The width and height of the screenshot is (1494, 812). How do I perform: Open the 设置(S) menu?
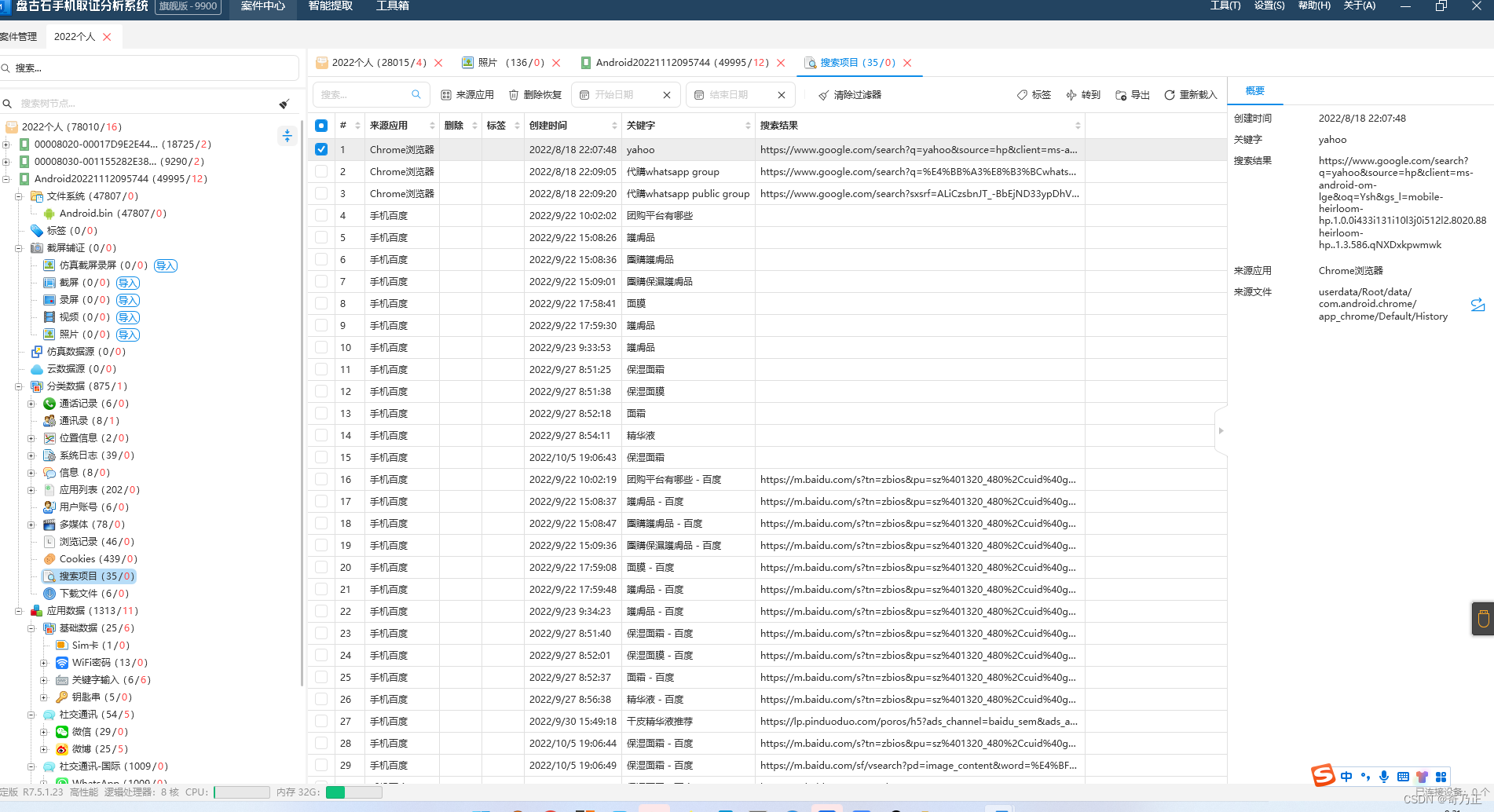pos(1269,6)
